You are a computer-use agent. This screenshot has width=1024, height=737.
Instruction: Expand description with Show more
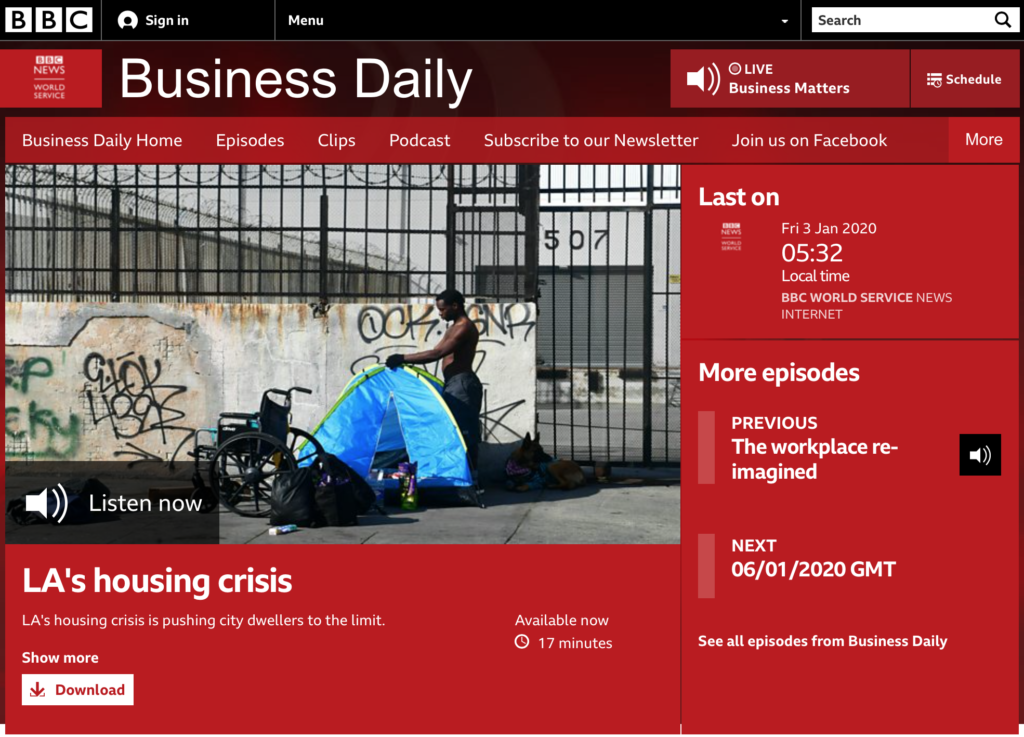tap(60, 657)
